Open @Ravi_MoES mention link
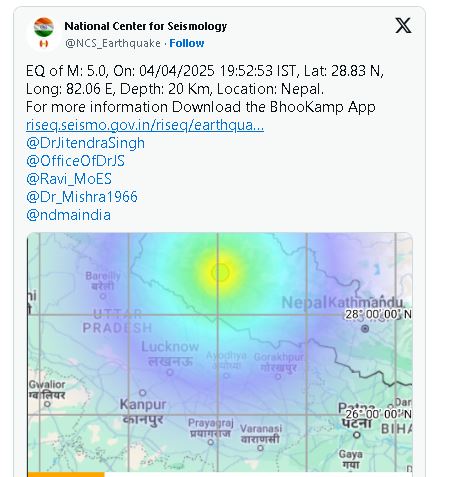Viewport: 449px width, 477px height. coord(69,179)
